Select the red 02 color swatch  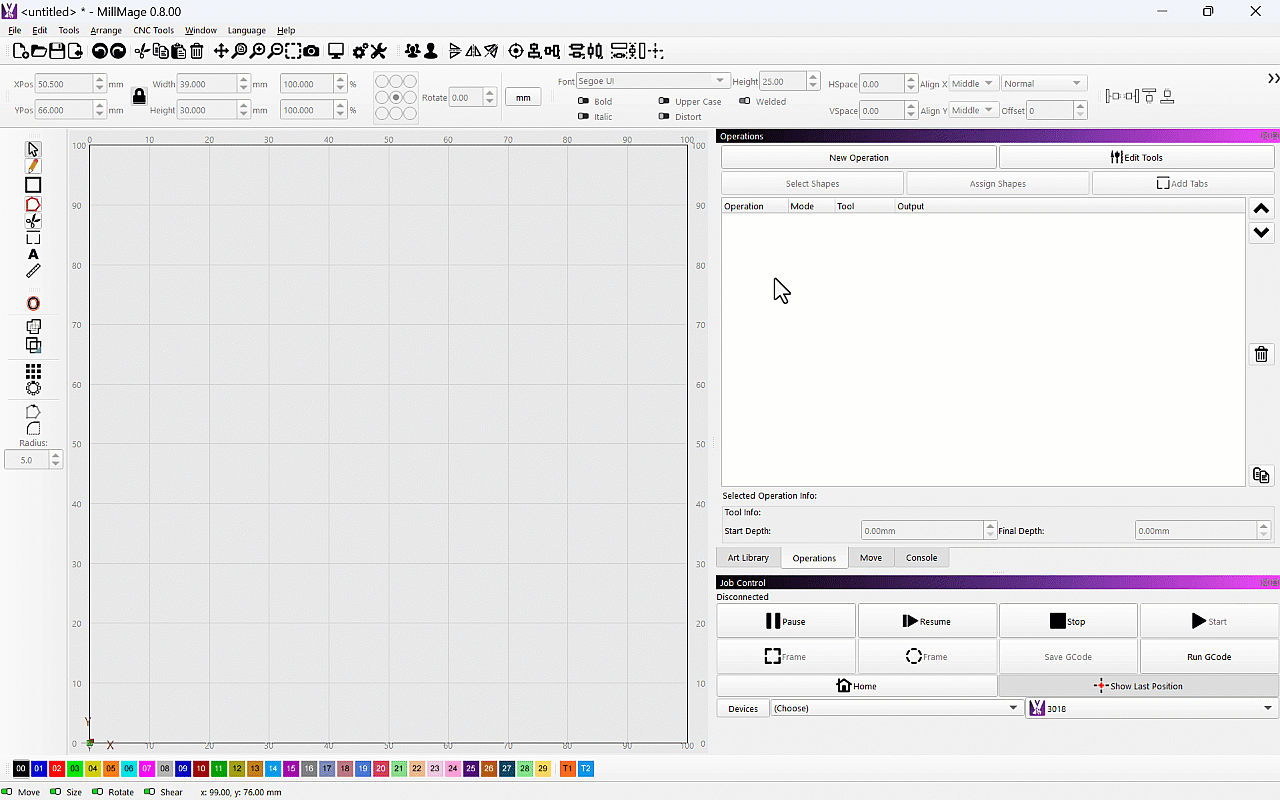(x=57, y=769)
